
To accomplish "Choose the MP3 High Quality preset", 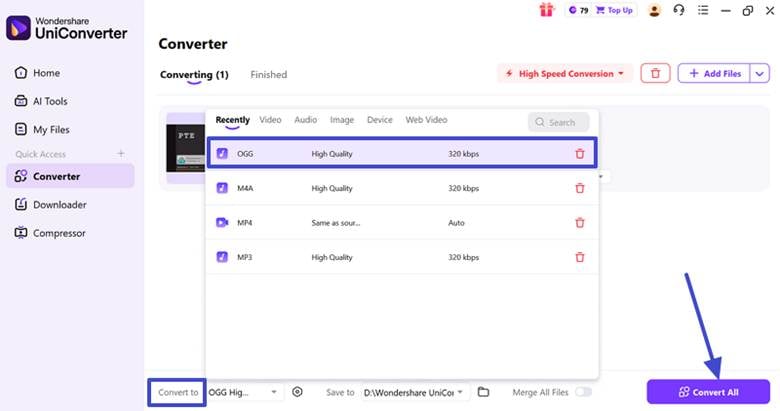I will [402, 257].
